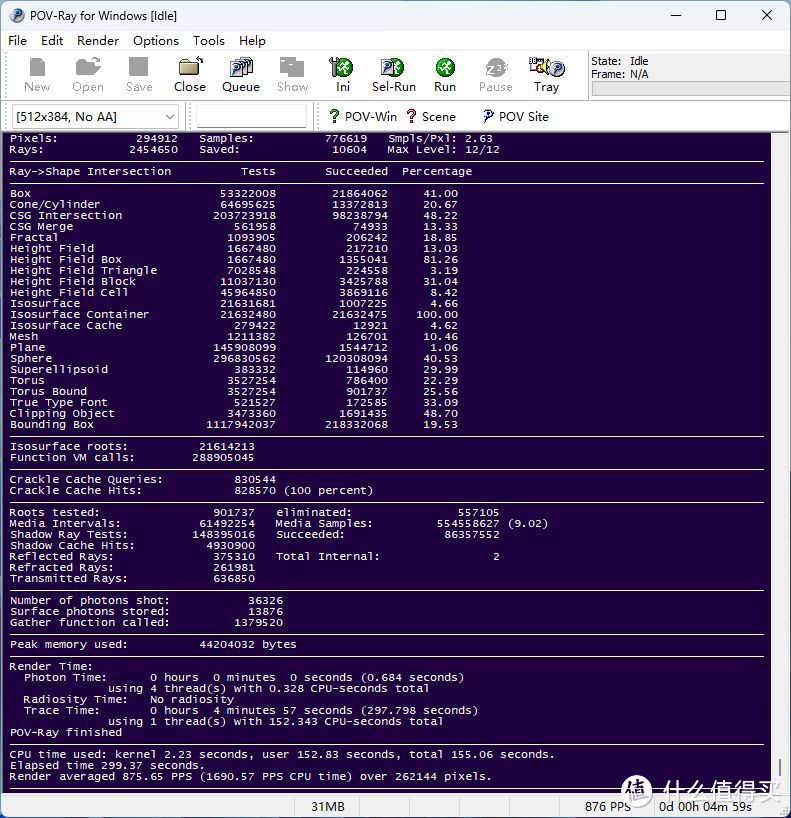Maximize the POV-Ray window

[721, 15]
